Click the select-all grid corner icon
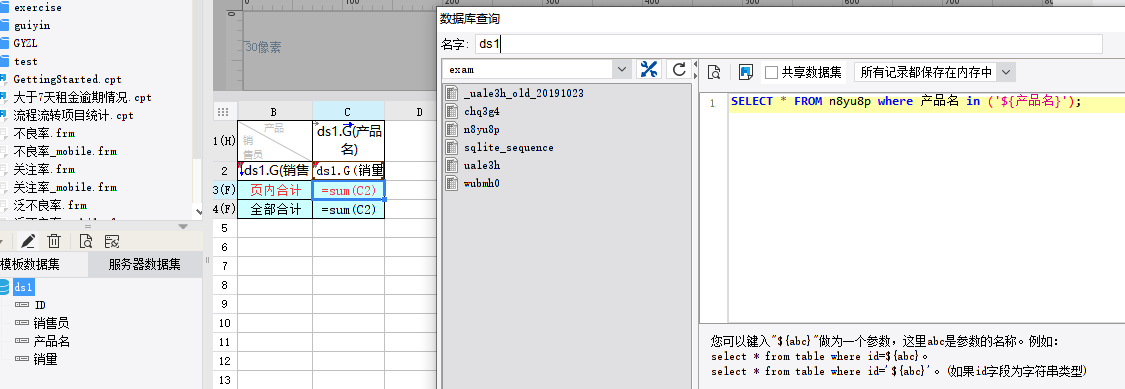The image size is (1125, 389). point(223,111)
